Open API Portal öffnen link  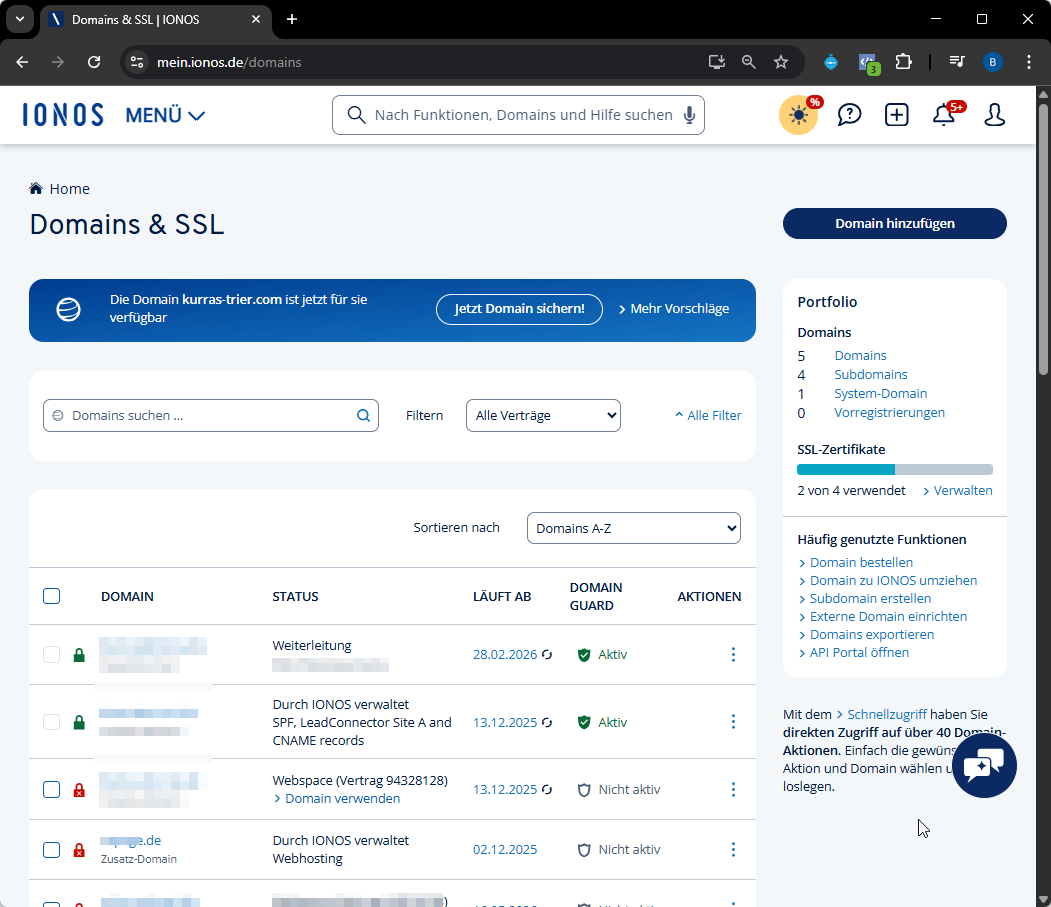[x=854, y=653]
